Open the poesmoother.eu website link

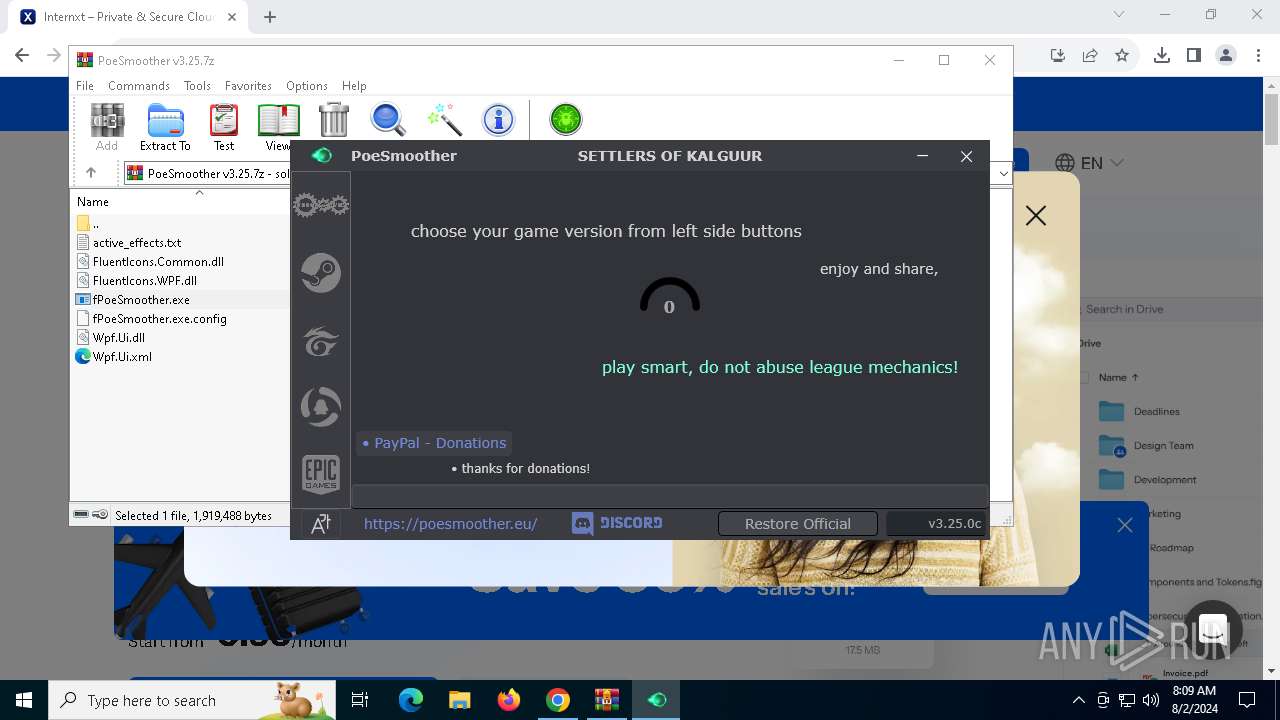tap(450, 523)
